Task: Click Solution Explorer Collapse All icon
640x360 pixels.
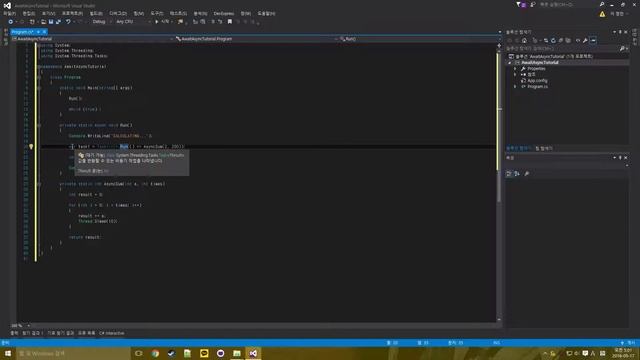Action: pyautogui.click(x=560, y=40)
